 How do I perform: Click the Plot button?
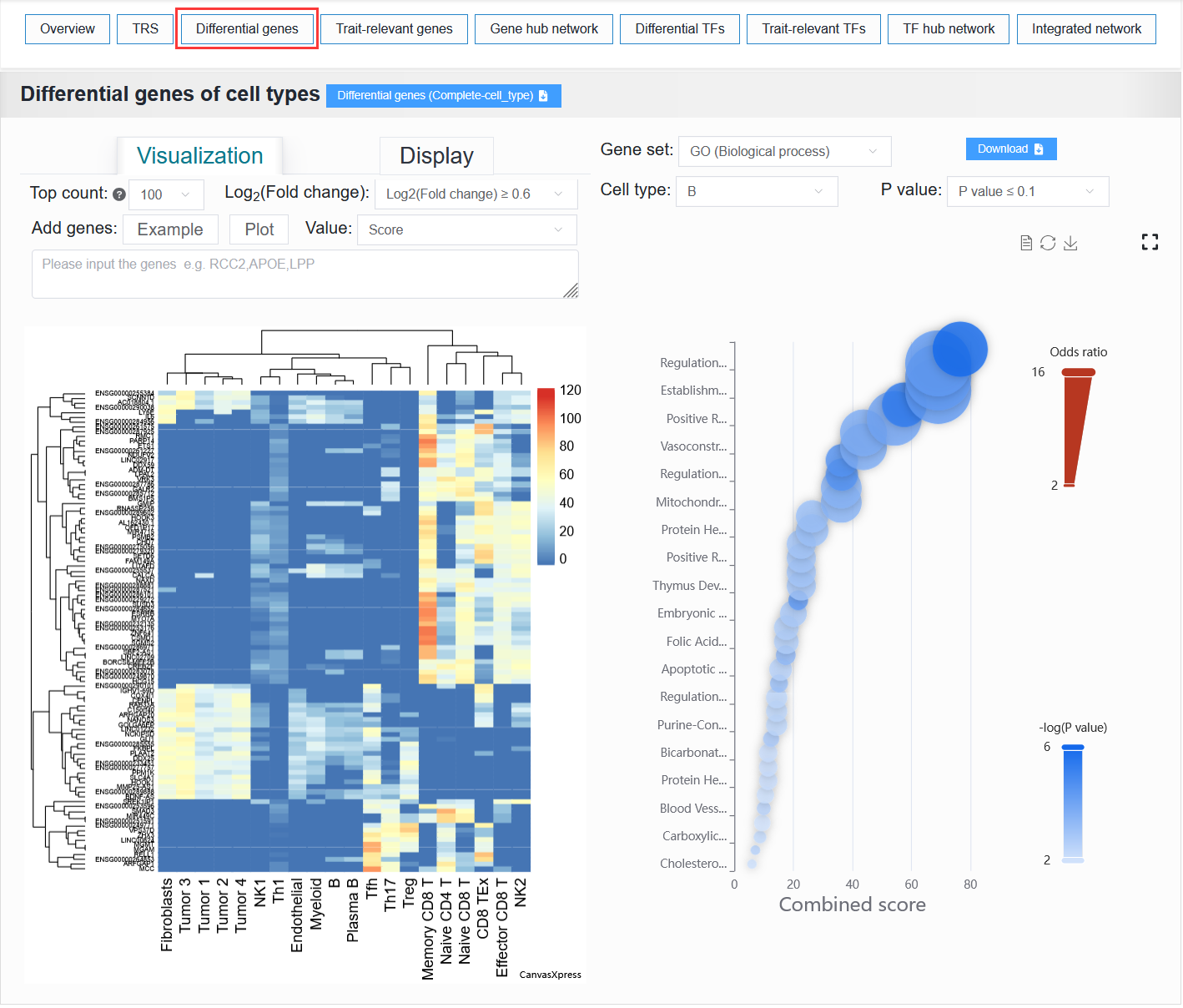tap(259, 229)
